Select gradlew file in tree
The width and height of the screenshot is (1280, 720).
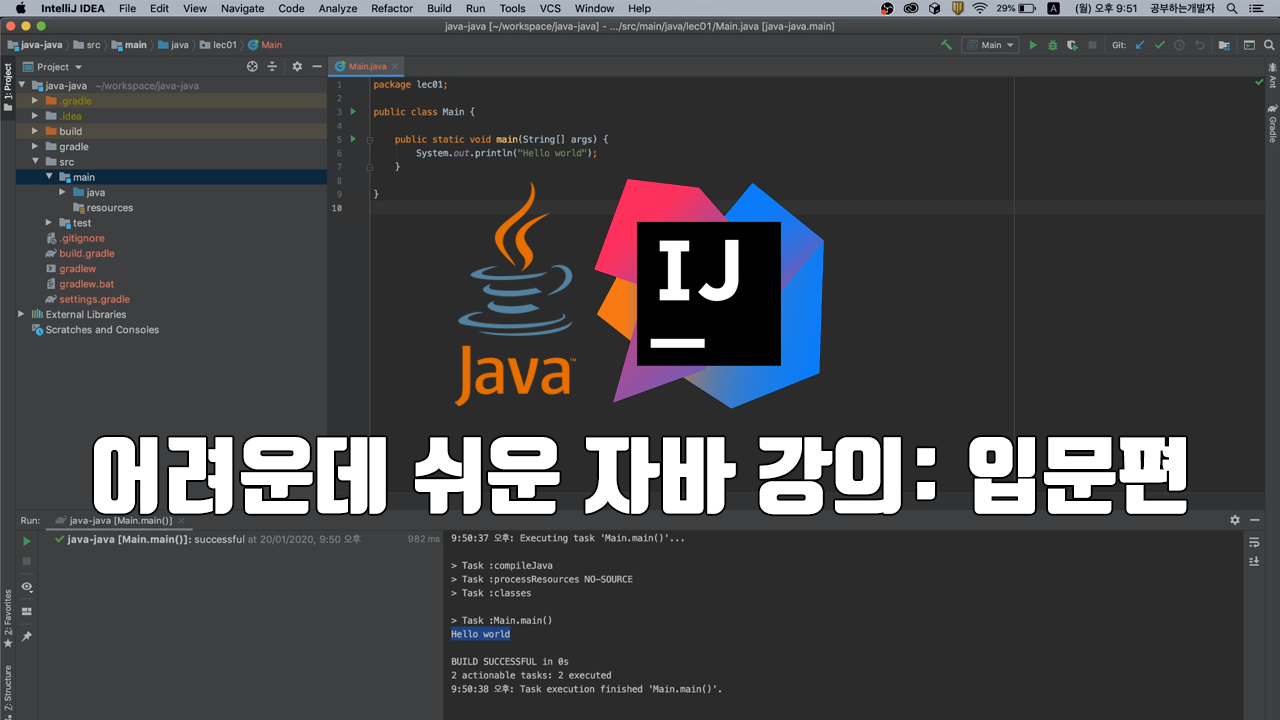(x=77, y=269)
